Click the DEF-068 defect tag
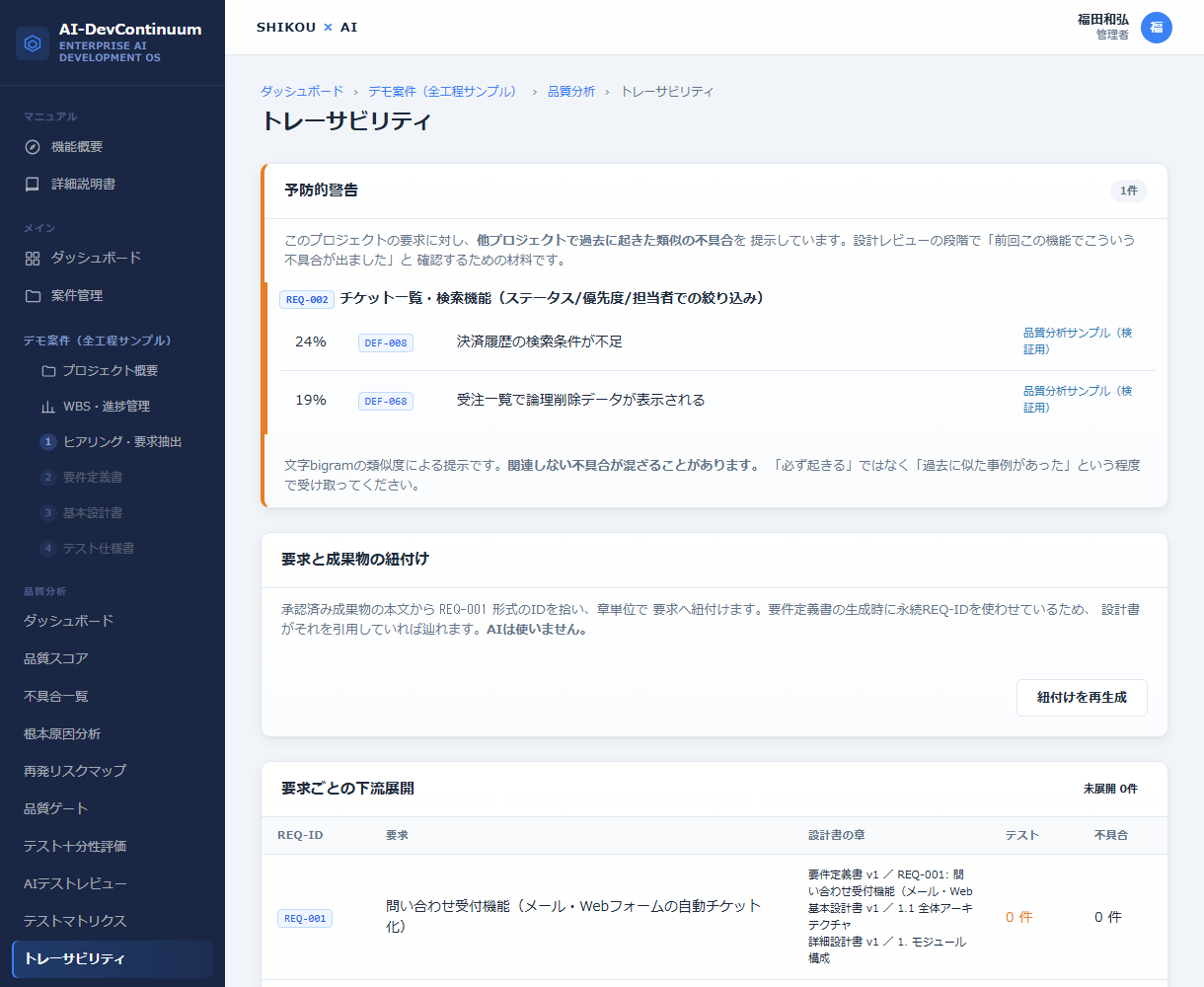1204x987 pixels. point(386,401)
